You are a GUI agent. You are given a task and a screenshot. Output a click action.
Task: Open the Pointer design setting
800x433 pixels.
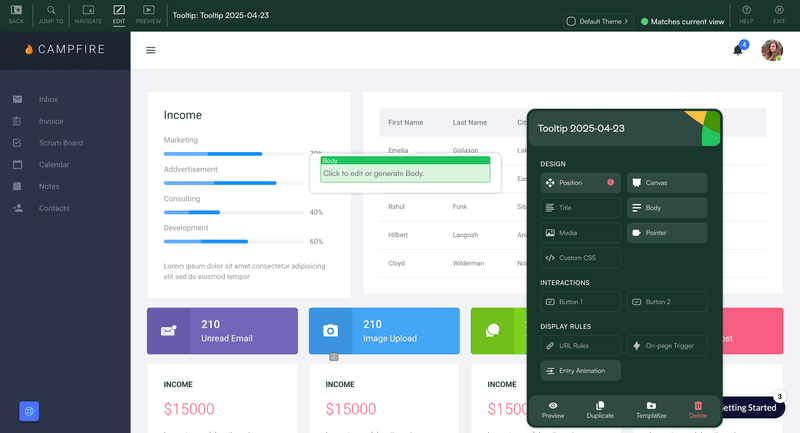pos(667,233)
